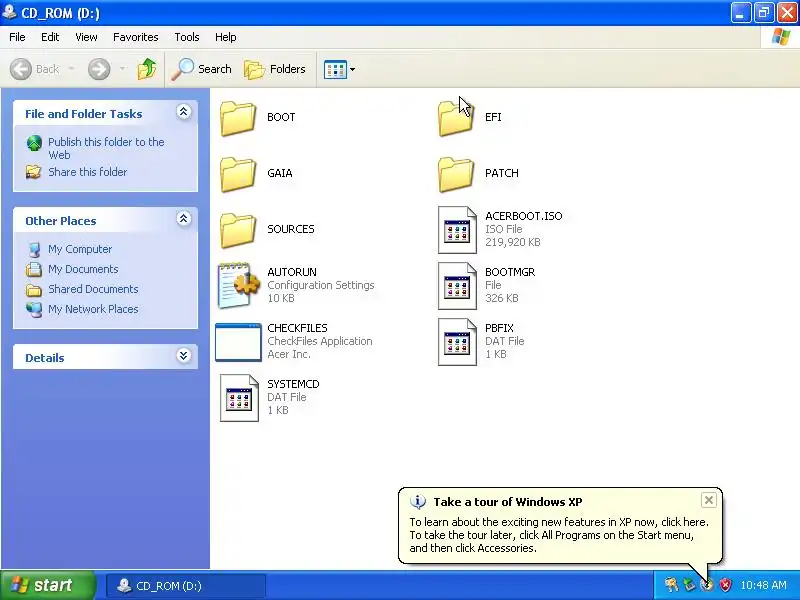This screenshot has height=600, width=800.
Task: Click the greyed Forward button
Action: (99, 69)
